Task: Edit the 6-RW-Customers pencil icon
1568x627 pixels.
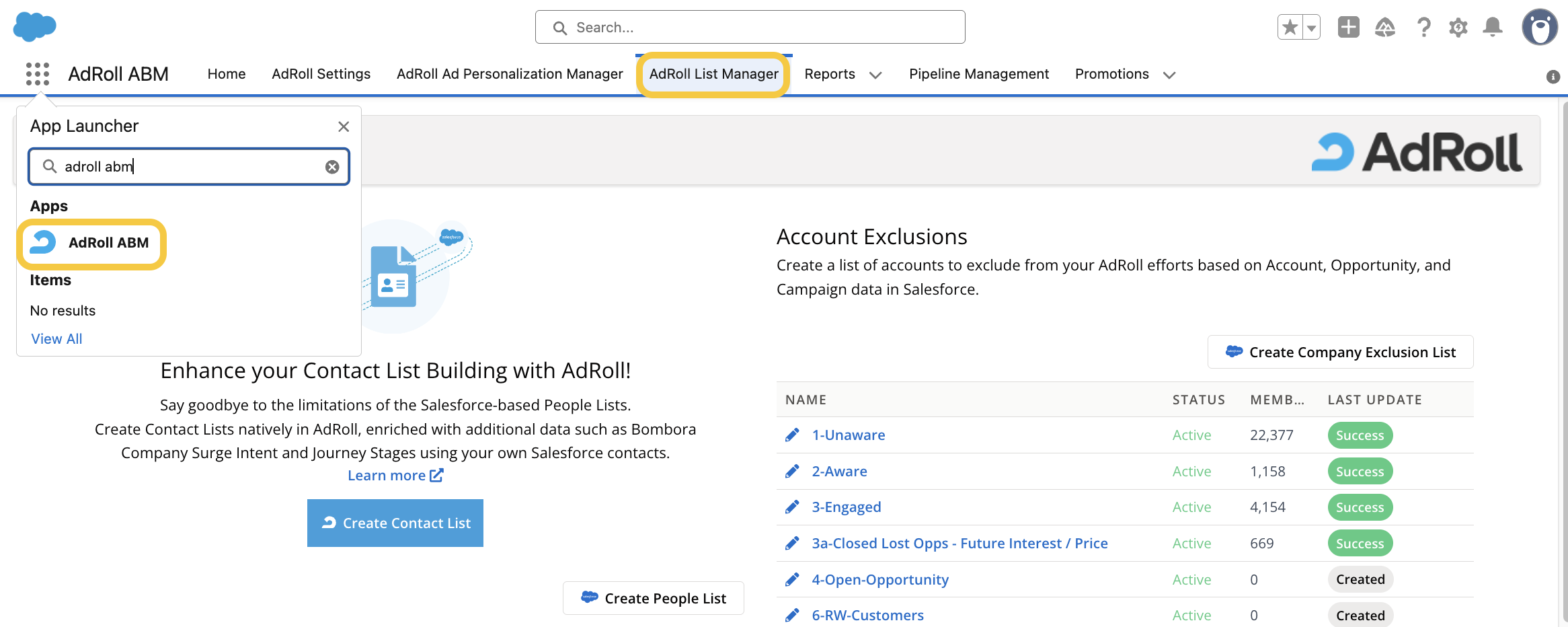Action: point(792,616)
